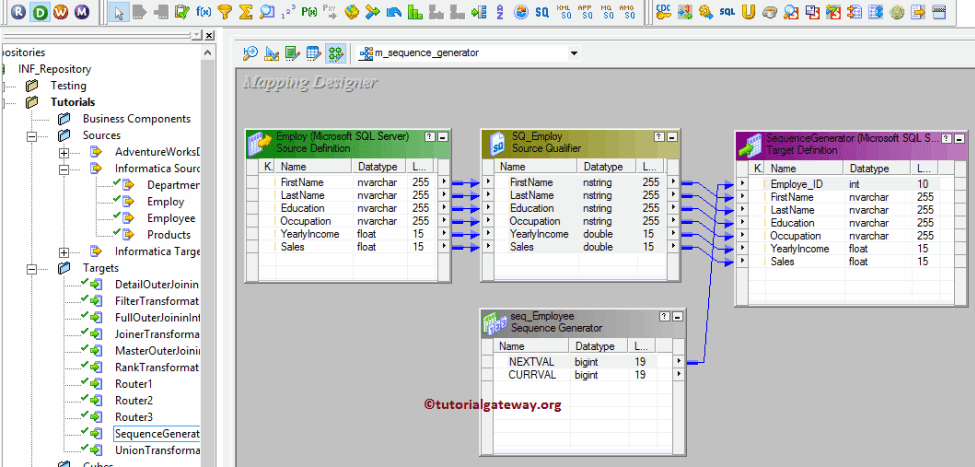Add a Stored Procedure P(x) transformation

click(x=309, y=11)
